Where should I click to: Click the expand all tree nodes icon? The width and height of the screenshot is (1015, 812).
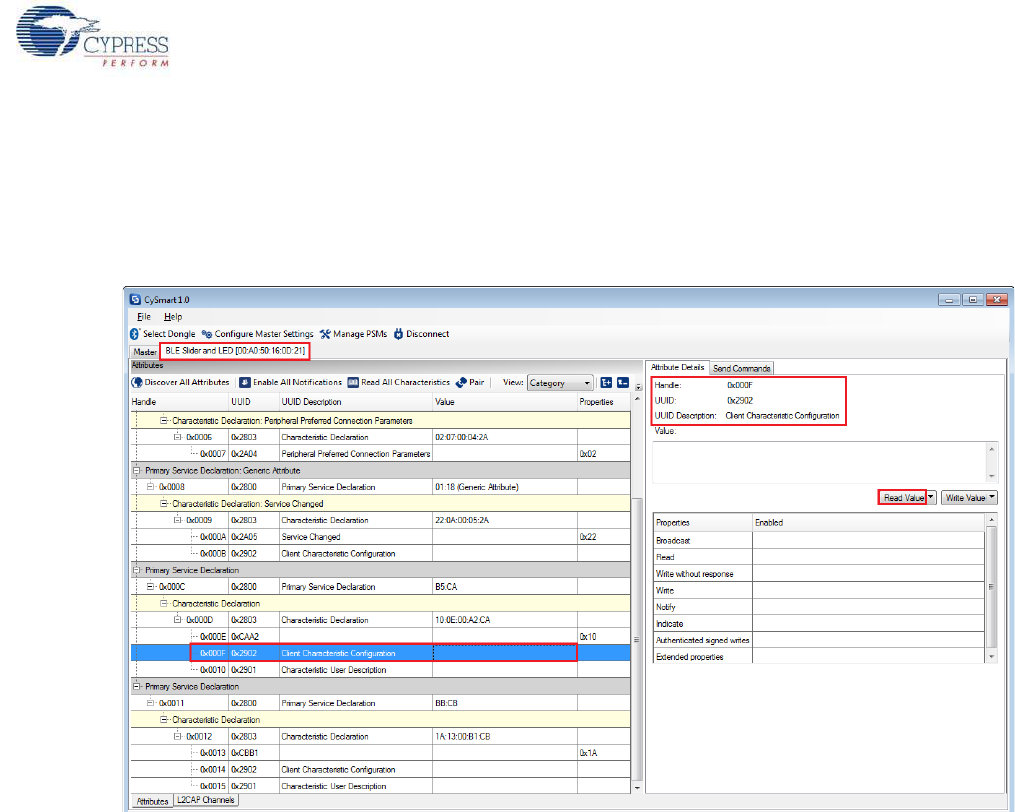606,383
